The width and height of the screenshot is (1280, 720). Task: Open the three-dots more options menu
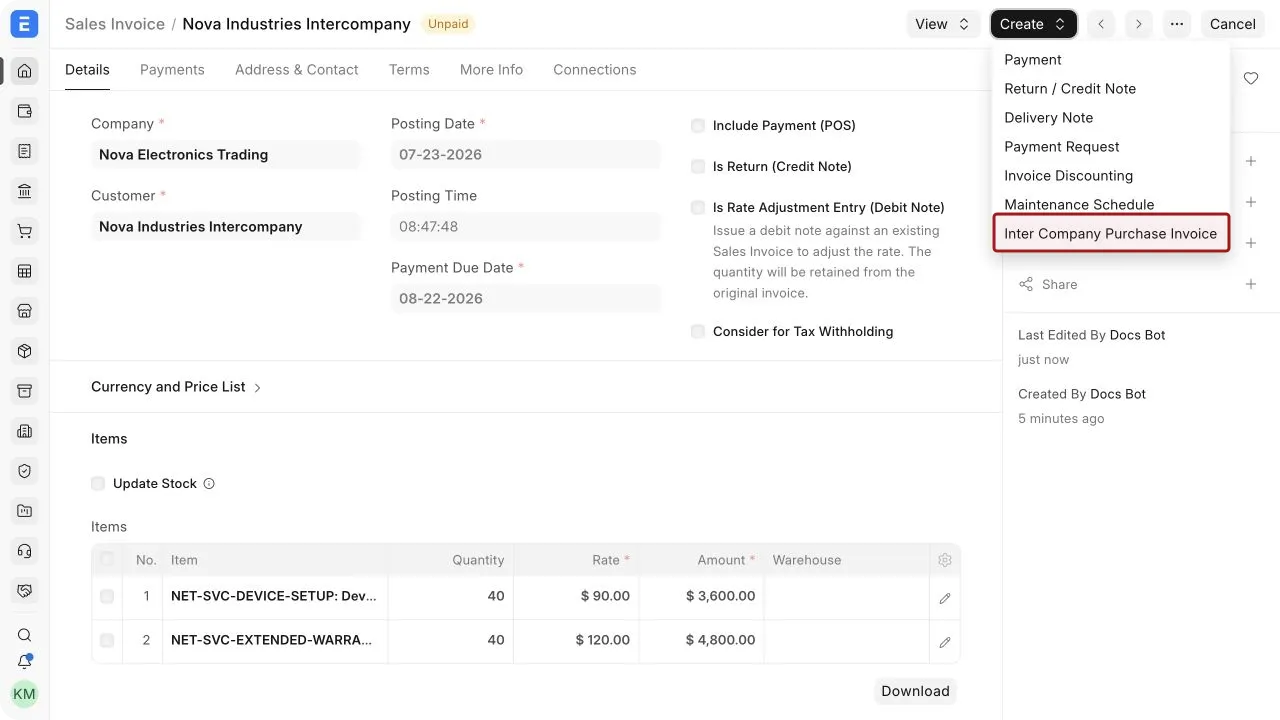(x=1177, y=24)
